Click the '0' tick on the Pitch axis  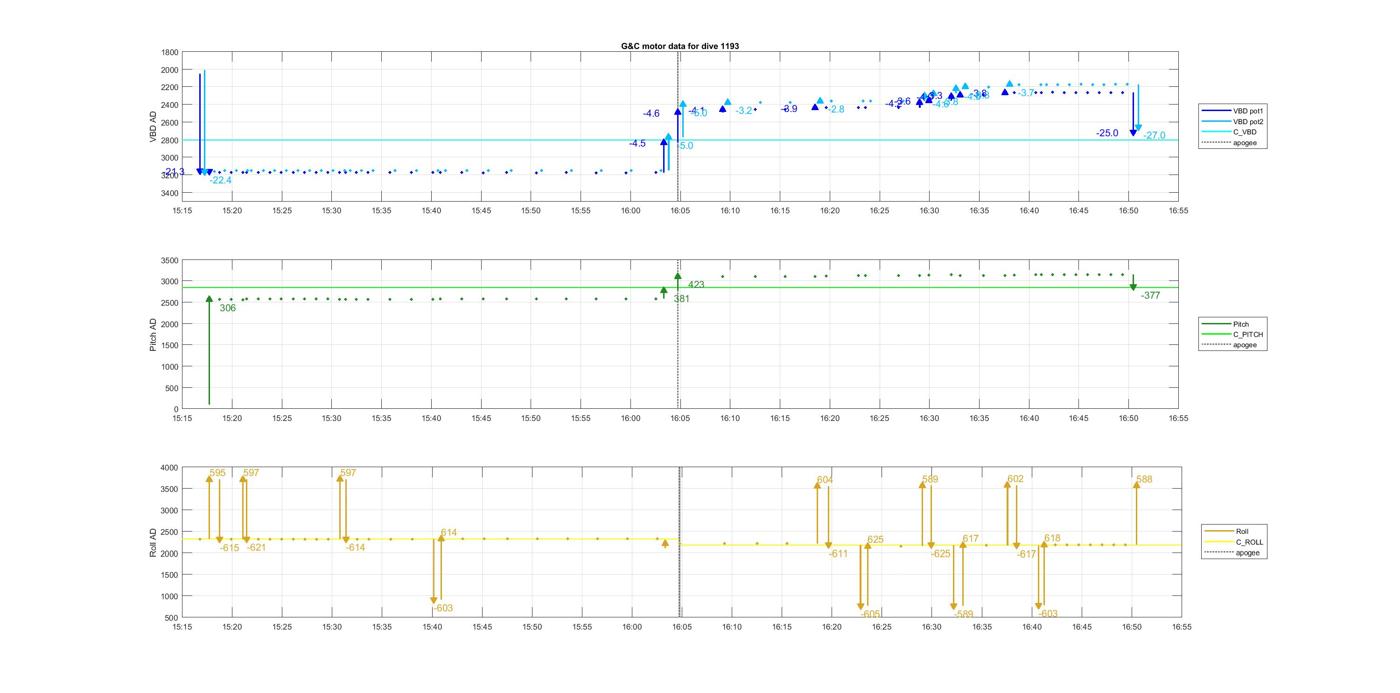pyautogui.click(x=176, y=409)
